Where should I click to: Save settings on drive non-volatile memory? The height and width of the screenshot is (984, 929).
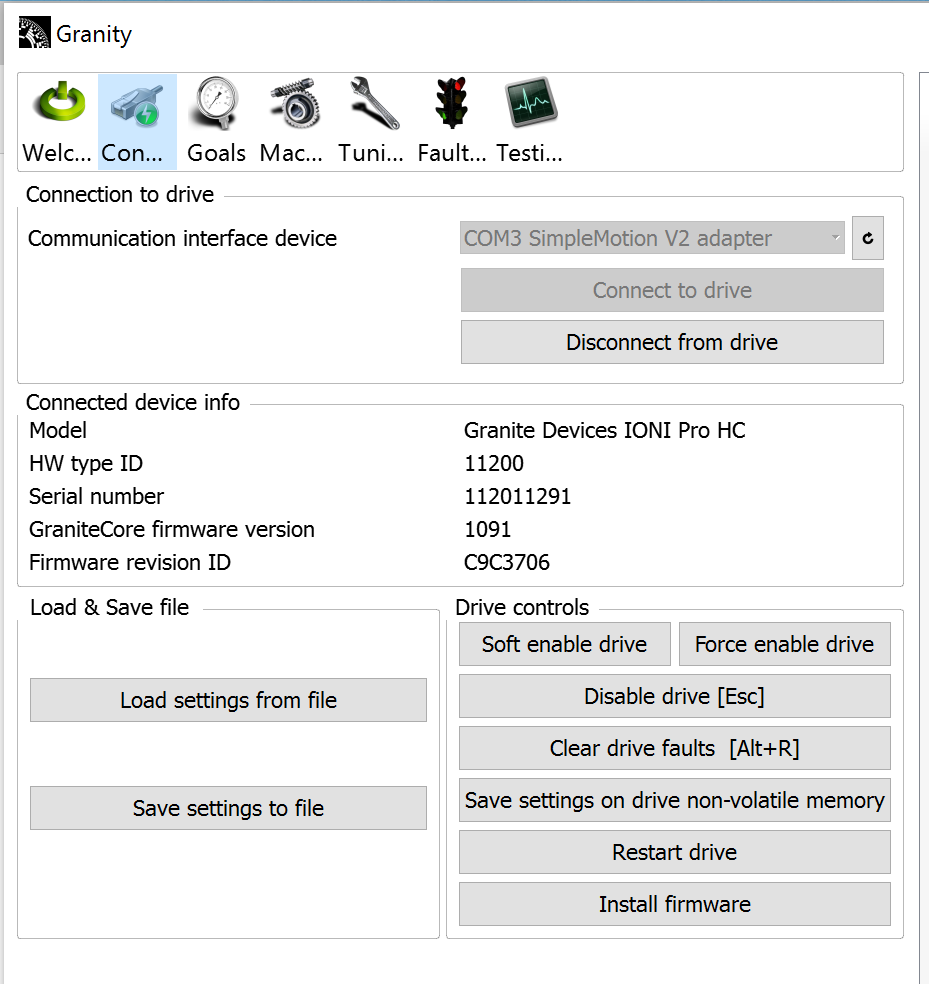coord(675,800)
